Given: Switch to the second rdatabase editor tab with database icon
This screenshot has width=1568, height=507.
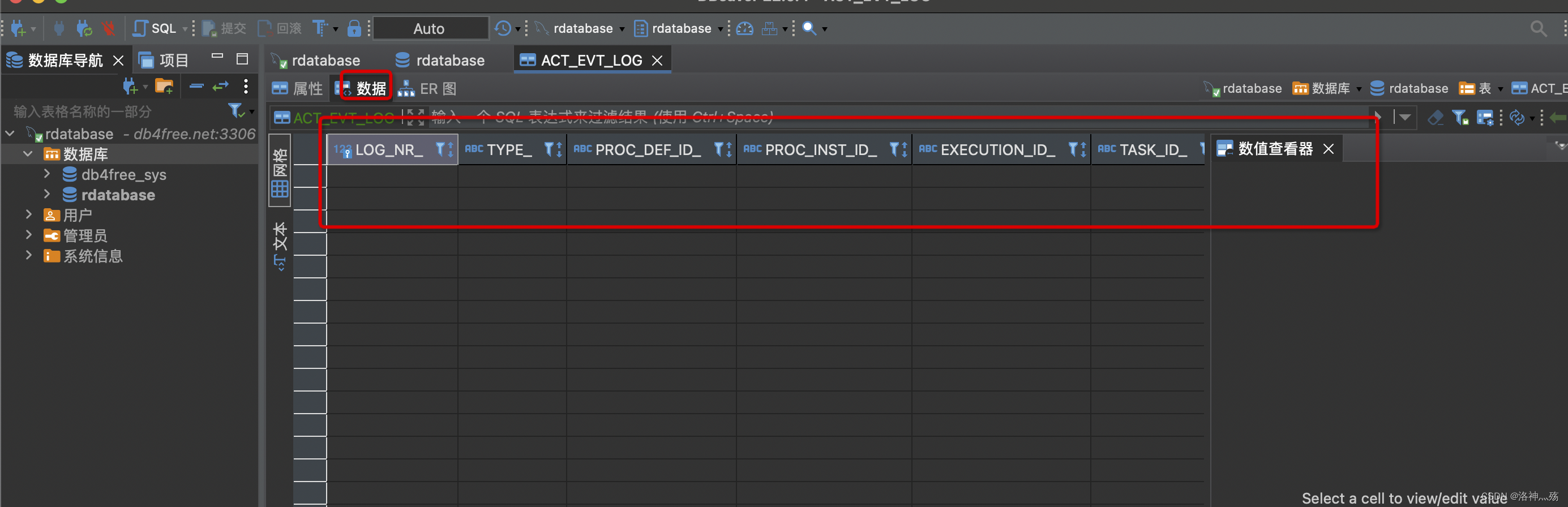Looking at the screenshot, I should click(x=440, y=60).
